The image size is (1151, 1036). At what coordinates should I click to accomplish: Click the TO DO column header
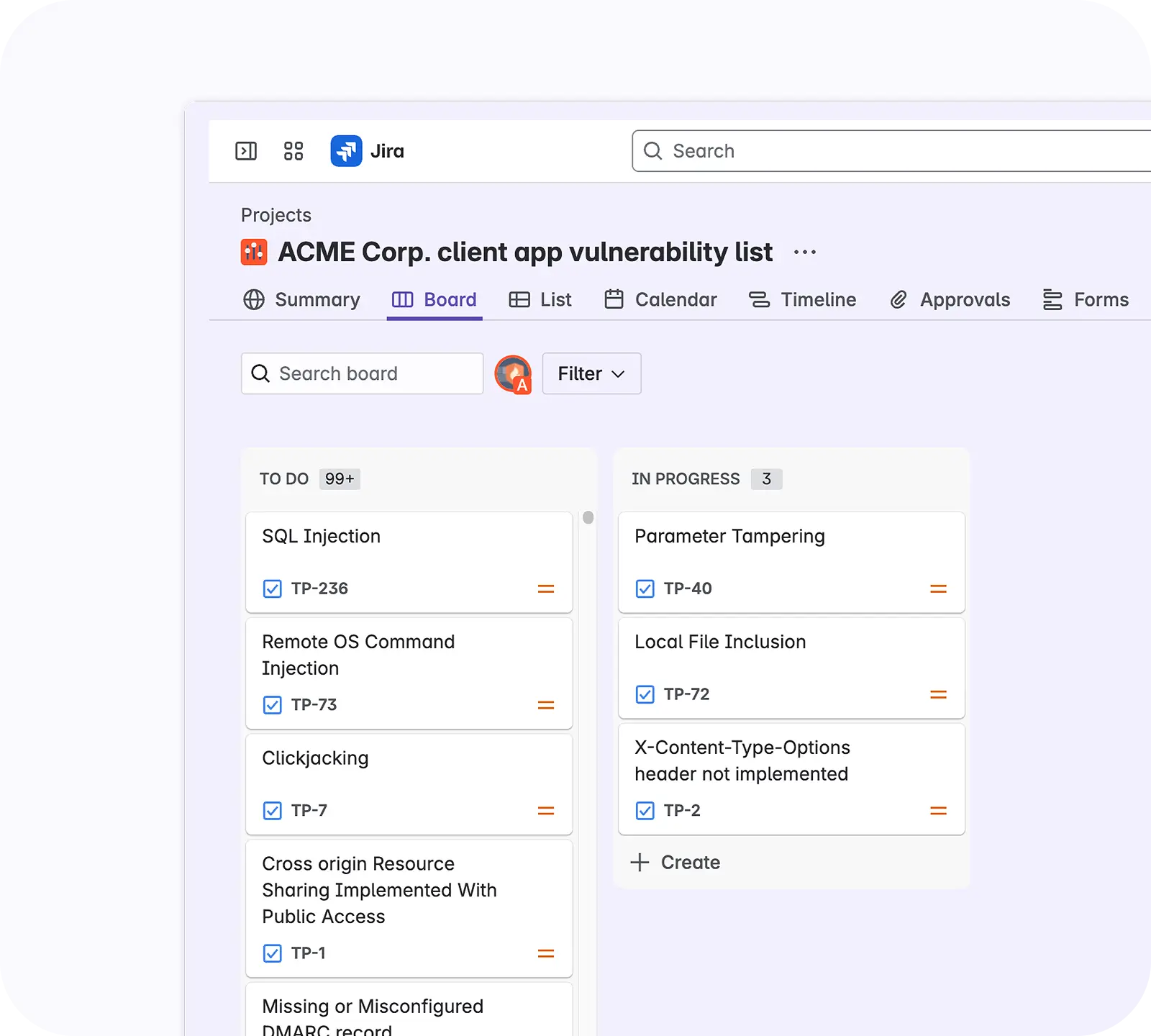pos(284,479)
